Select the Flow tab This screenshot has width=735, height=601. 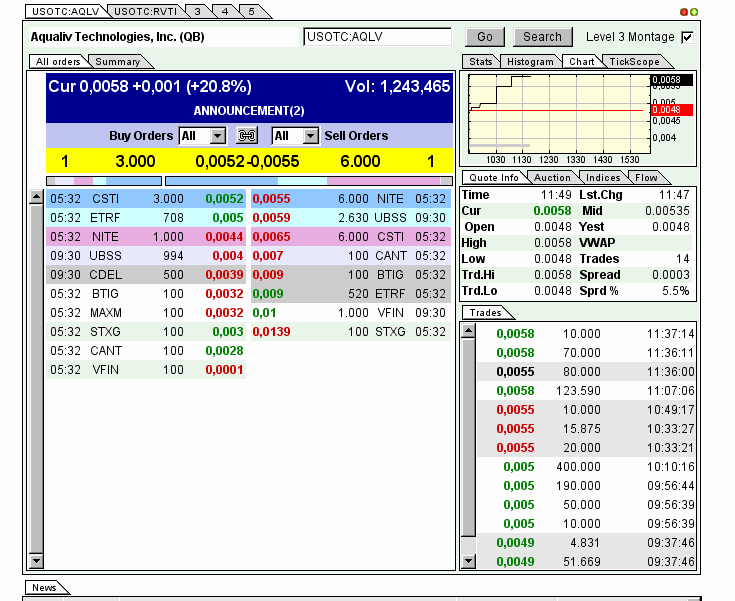tap(646, 178)
